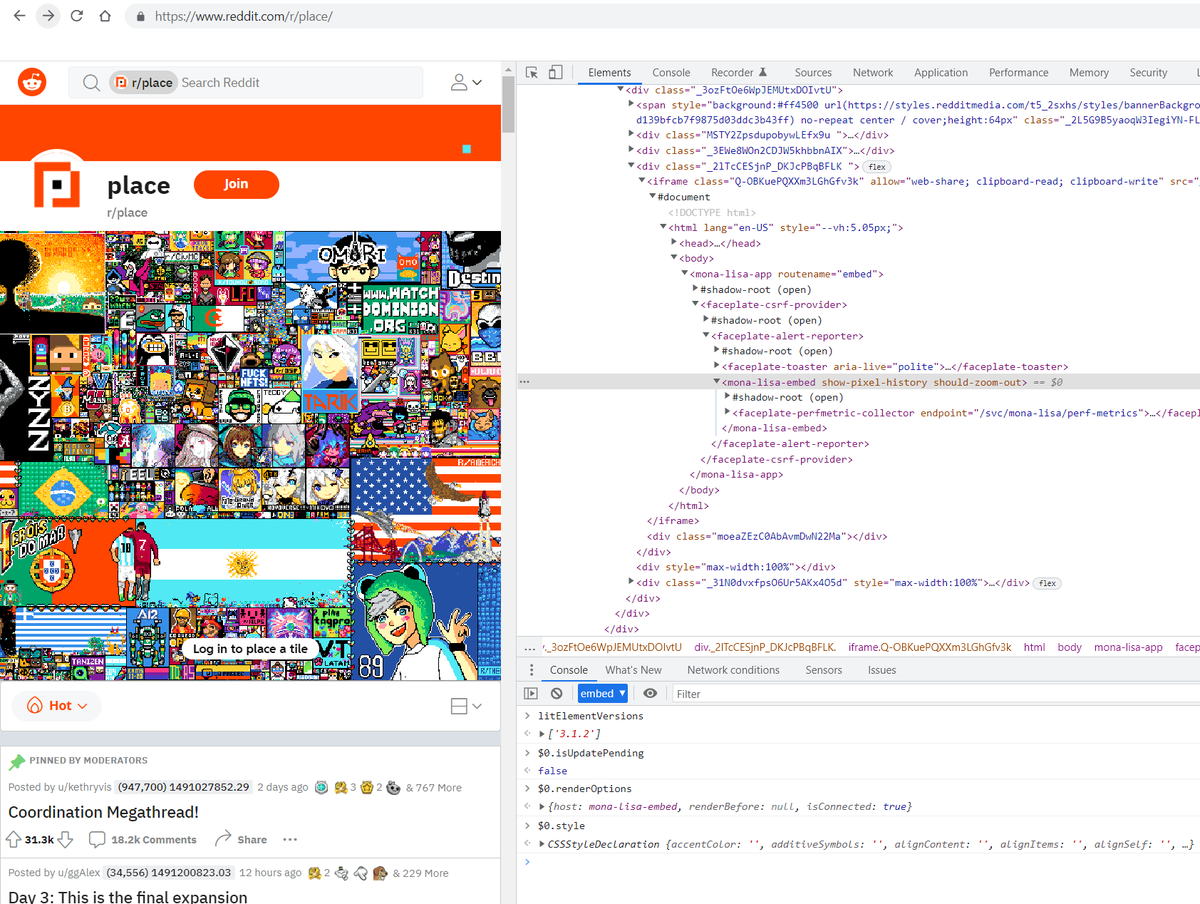Toggle the device toolbar in DevTools
Screen dimensions: 1200x904
(556, 72)
